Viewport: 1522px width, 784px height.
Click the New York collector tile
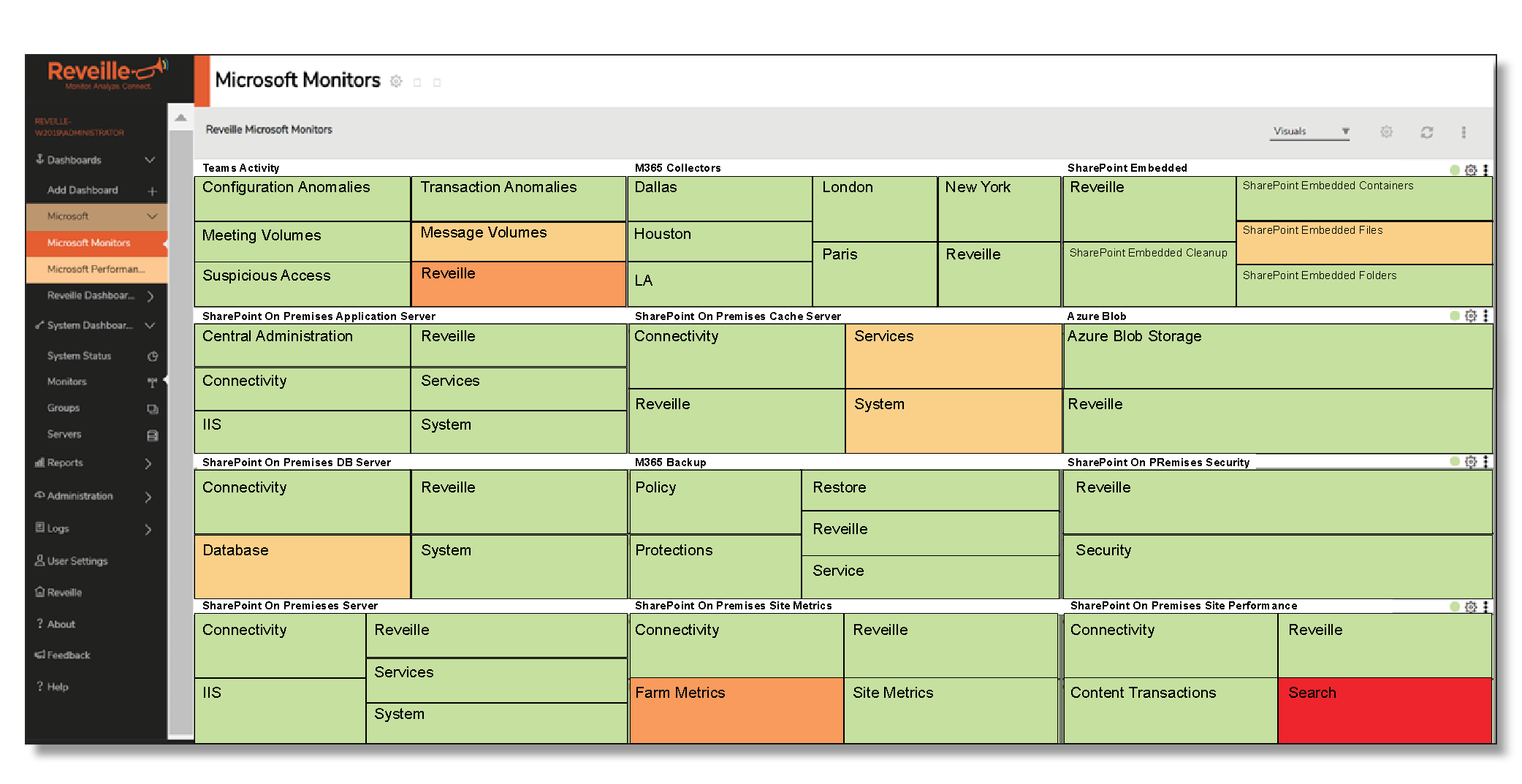click(x=999, y=209)
